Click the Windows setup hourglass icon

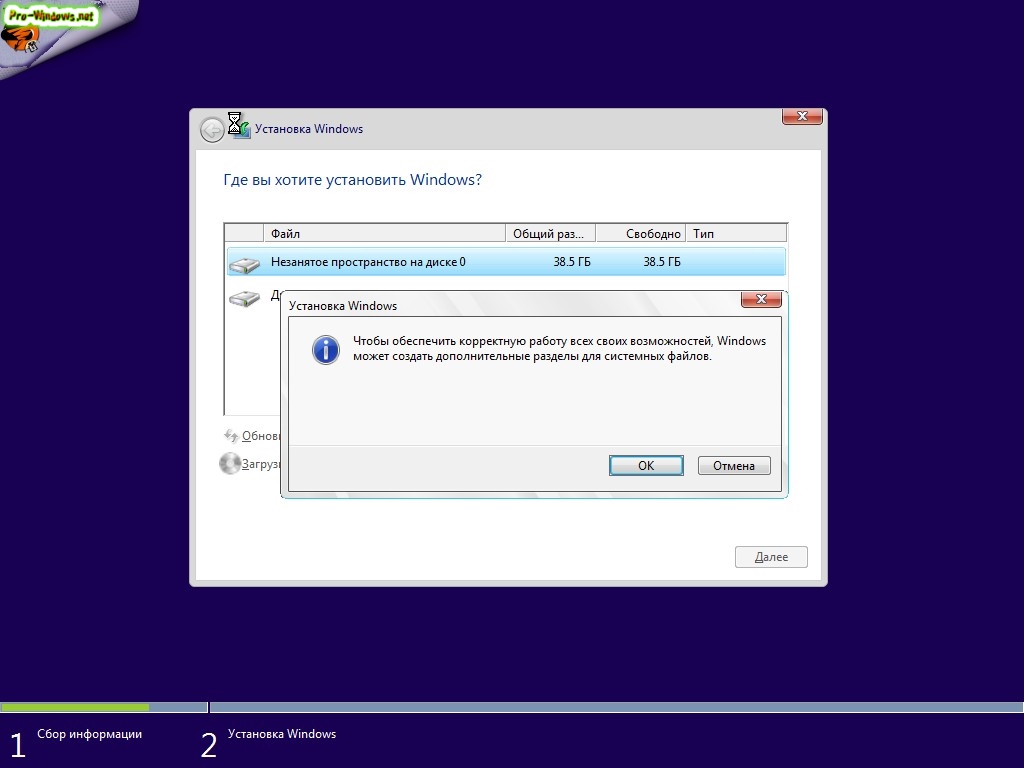click(x=238, y=125)
